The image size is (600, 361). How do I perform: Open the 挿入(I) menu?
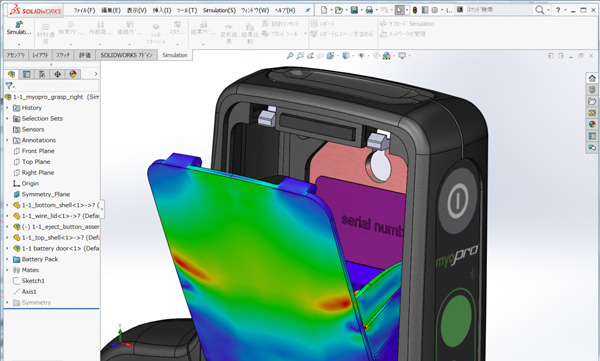click(x=162, y=10)
